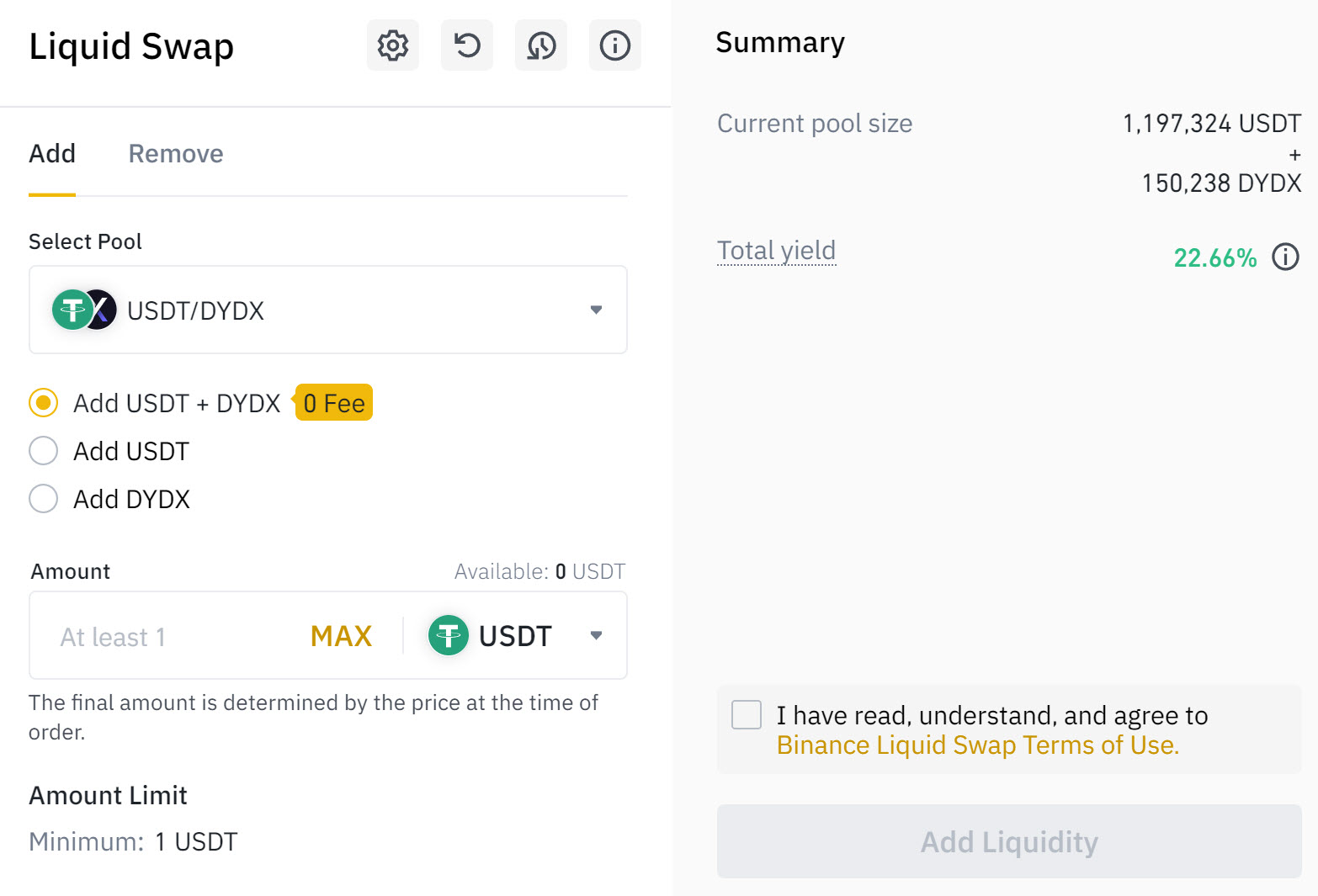The height and width of the screenshot is (896, 1318).
Task: Click the Add Liquidity button
Action: [x=1009, y=841]
